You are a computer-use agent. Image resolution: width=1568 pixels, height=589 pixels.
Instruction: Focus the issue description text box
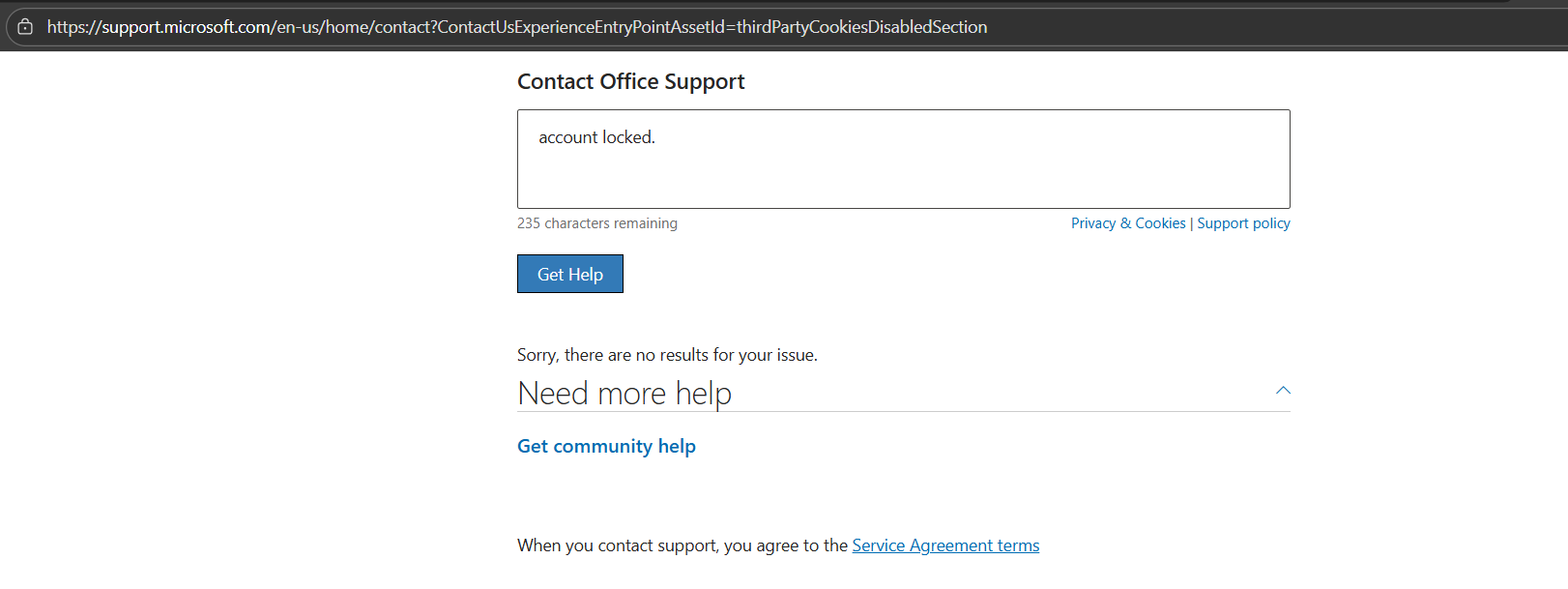[904, 159]
